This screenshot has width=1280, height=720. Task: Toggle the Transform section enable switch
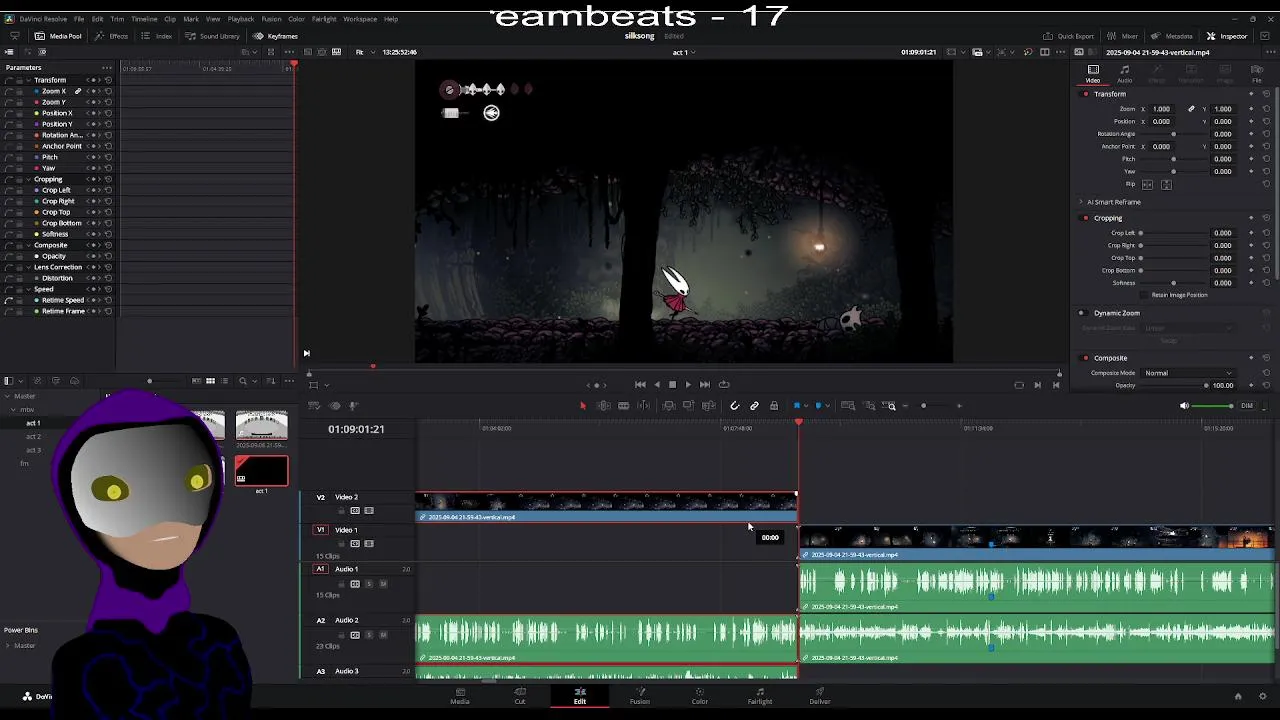pos(1085,94)
